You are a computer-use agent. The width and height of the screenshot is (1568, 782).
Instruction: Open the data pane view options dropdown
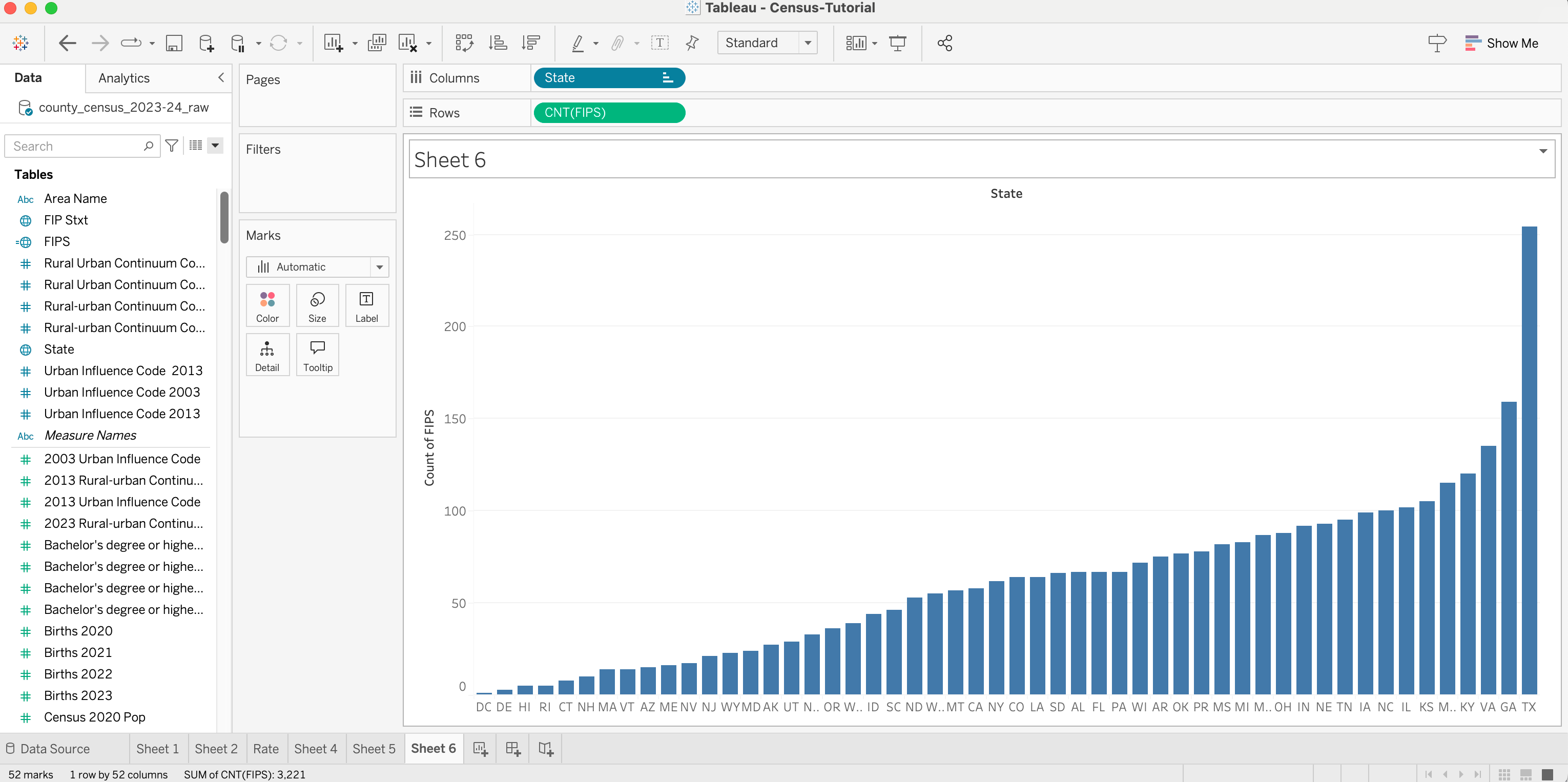[215, 146]
